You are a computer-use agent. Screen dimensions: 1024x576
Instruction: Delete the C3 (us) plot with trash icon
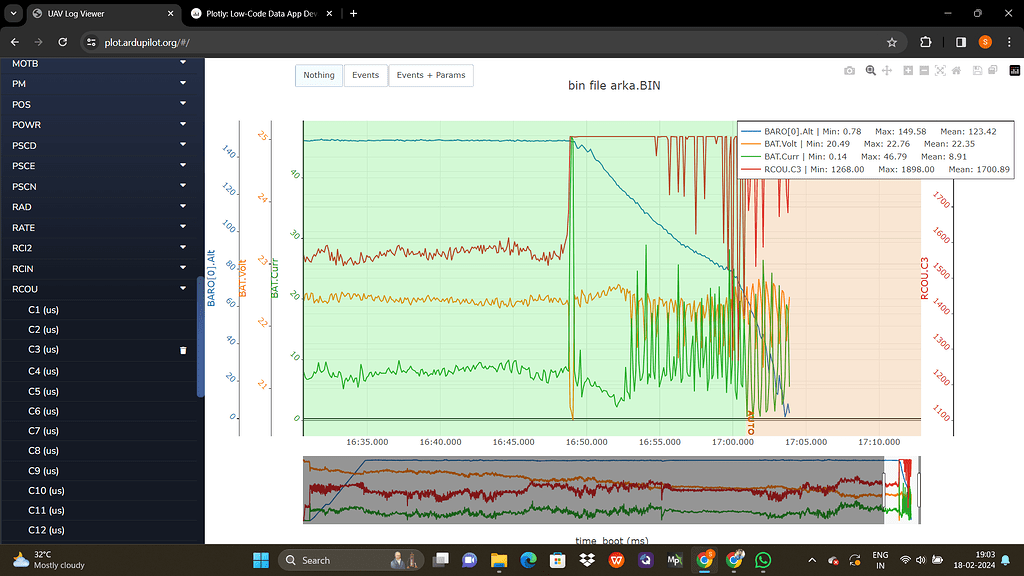(x=183, y=350)
